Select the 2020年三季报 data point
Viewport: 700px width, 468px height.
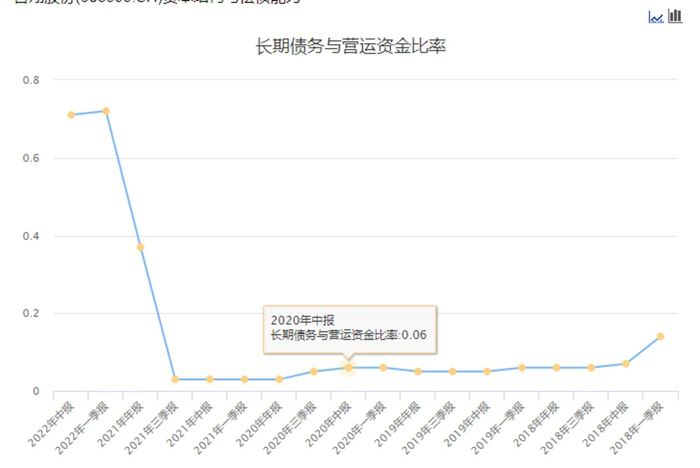tap(314, 371)
